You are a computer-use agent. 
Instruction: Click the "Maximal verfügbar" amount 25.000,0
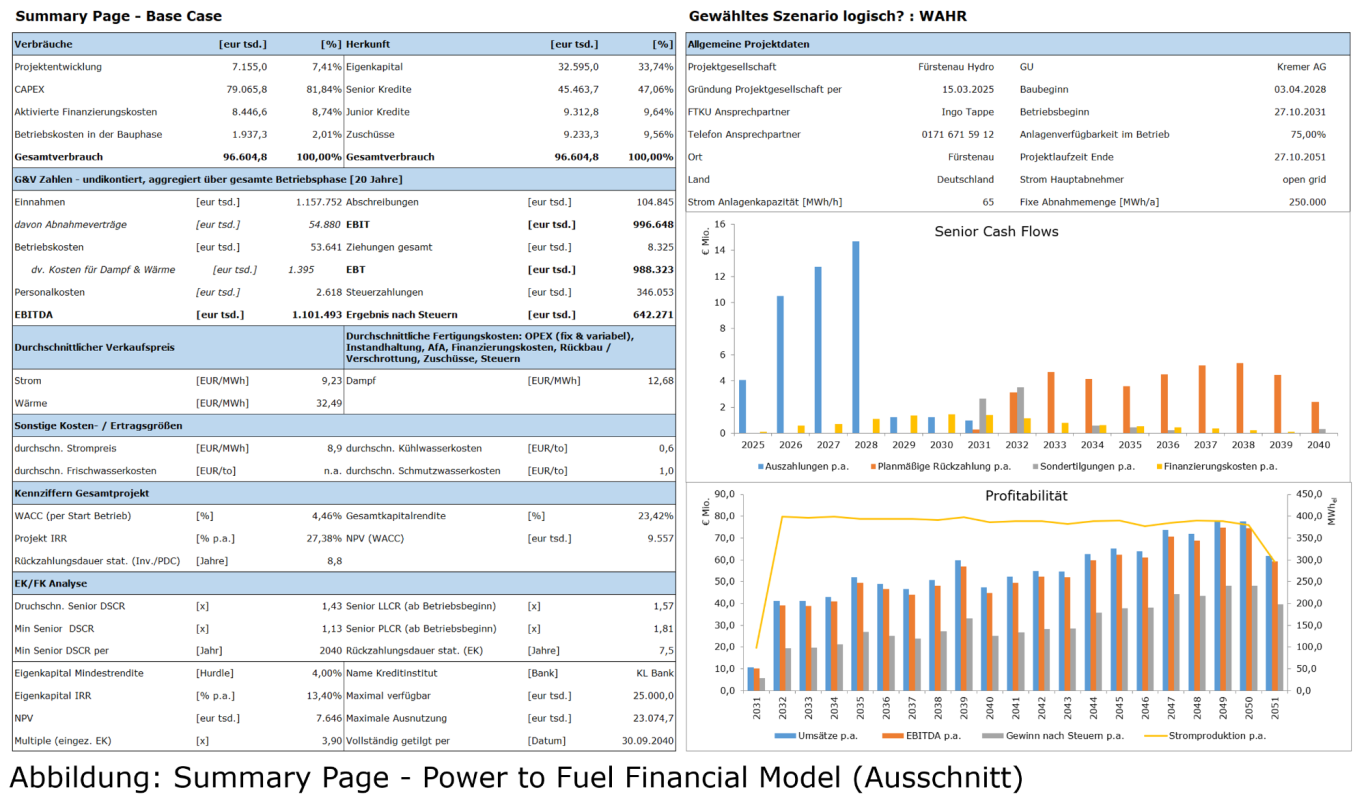pyautogui.click(x=653, y=696)
